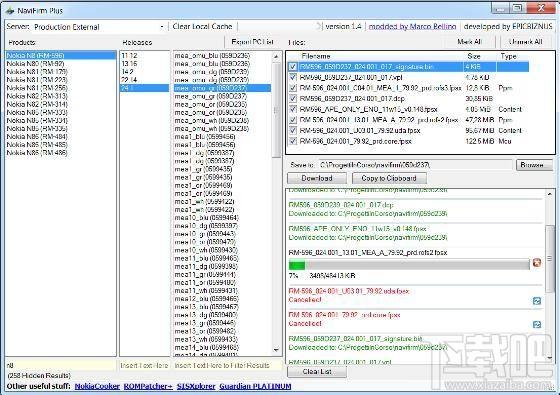Retry the cancelled prd.core.fpsx download

pos(536,324)
